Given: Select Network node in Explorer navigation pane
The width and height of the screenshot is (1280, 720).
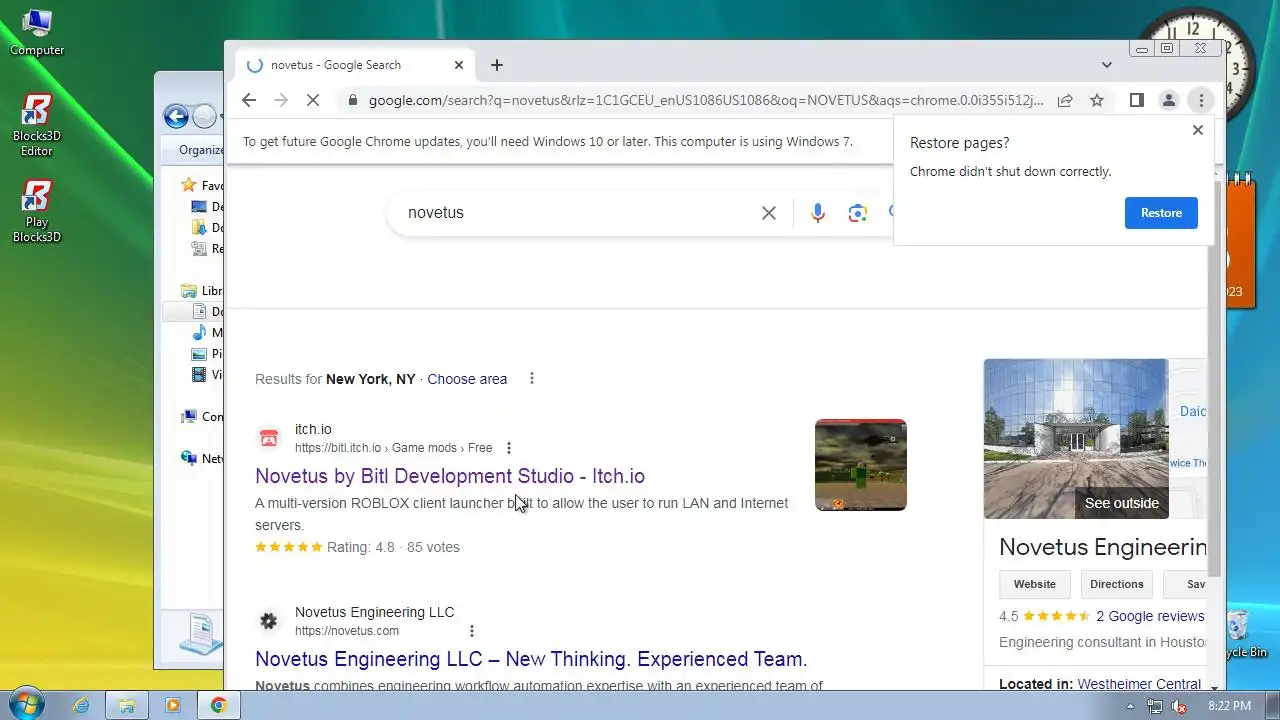Looking at the screenshot, I should click(x=203, y=459).
